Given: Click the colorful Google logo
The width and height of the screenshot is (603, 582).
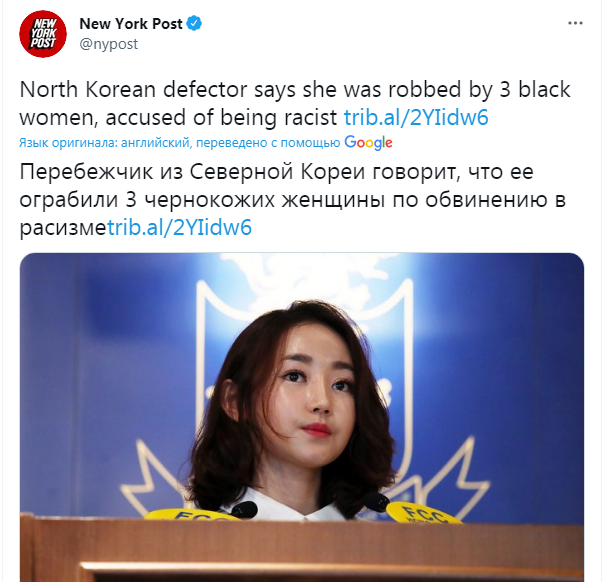Looking at the screenshot, I should pyautogui.click(x=368, y=143).
